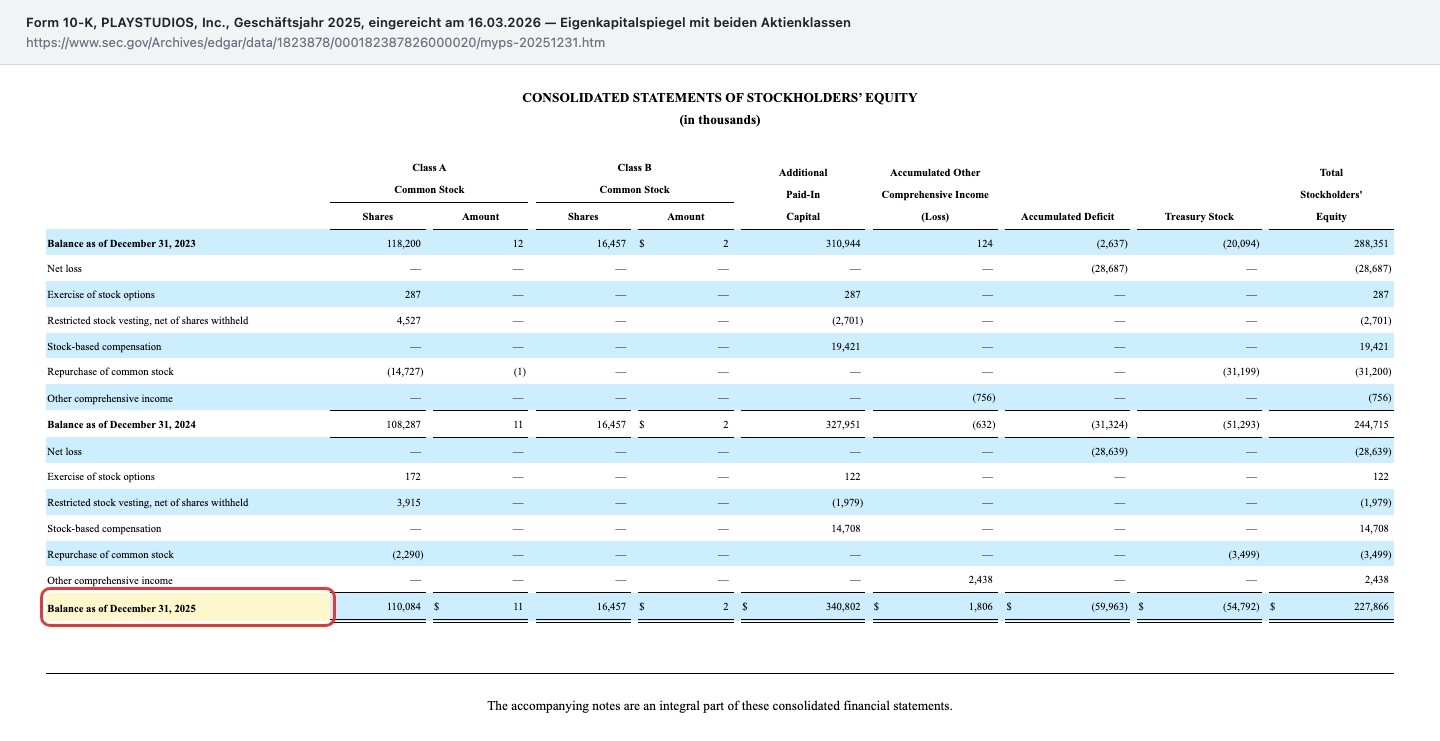The width and height of the screenshot is (1440, 741).
Task: Click 'Stock-based compensation' label in the 19,421 row
Action: [104, 347]
